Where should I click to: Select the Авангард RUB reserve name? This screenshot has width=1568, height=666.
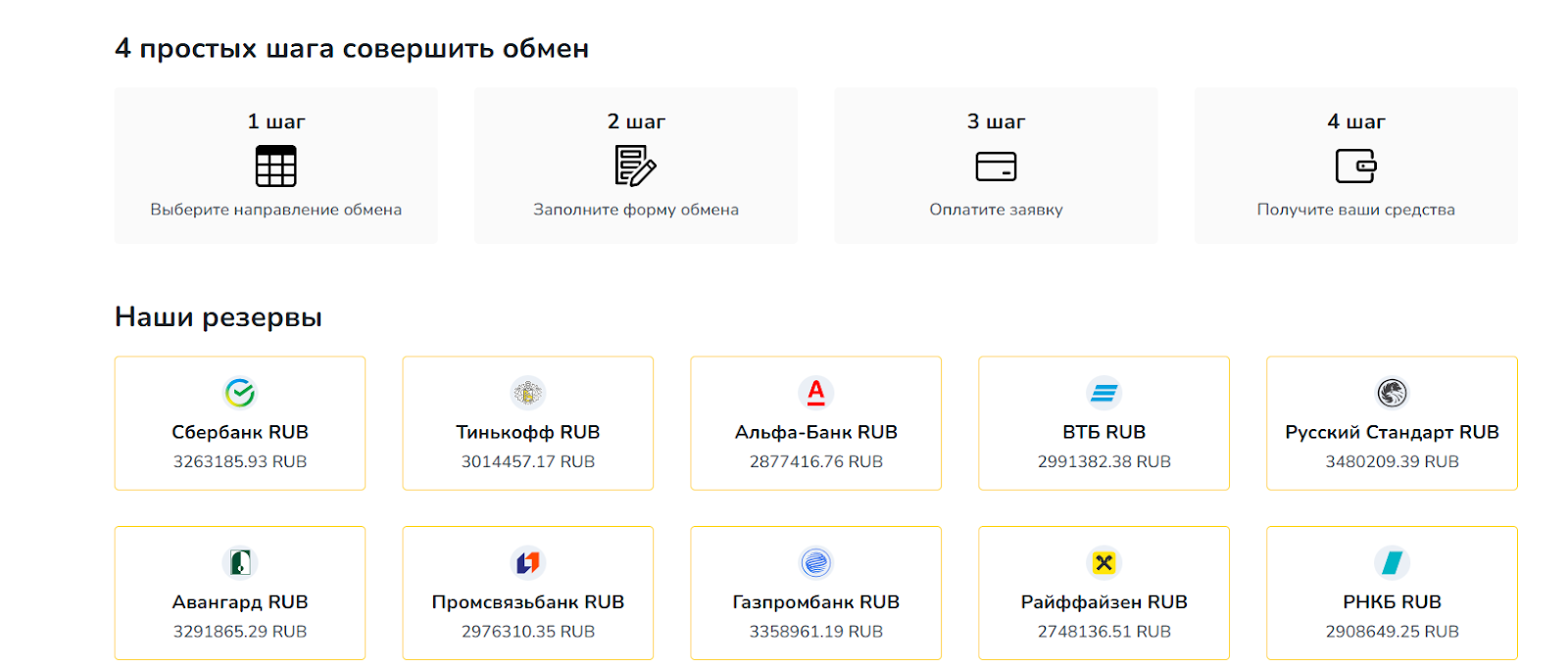[x=240, y=602]
